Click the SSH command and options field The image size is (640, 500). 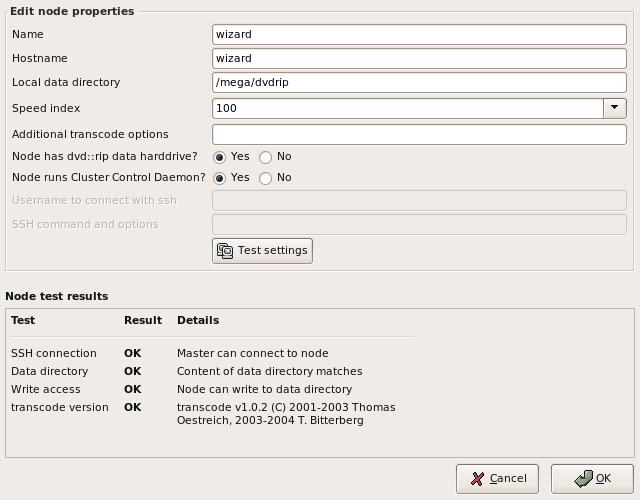coord(419,224)
